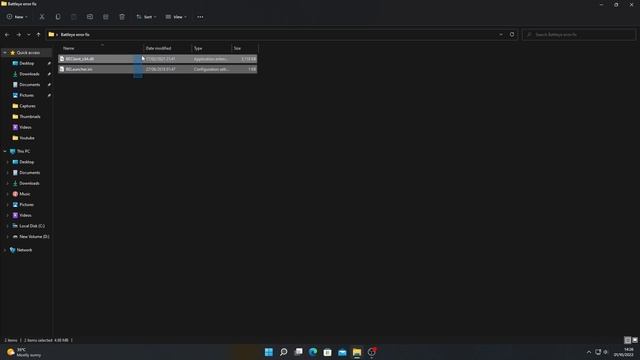Open pinned Pictures under Quick access

click(27, 95)
